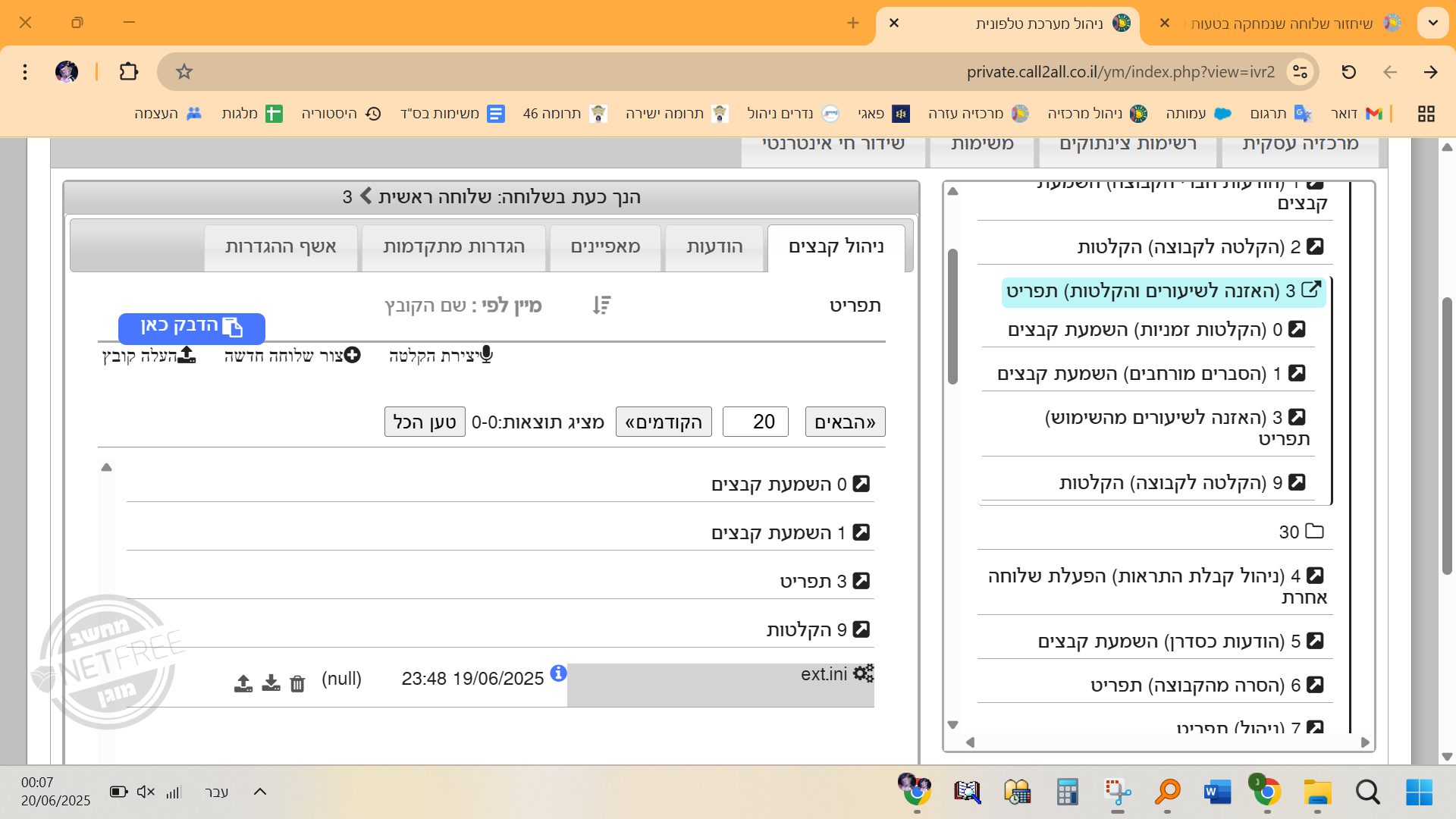
Task: Click the sort order icon
Action: coord(601,305)
